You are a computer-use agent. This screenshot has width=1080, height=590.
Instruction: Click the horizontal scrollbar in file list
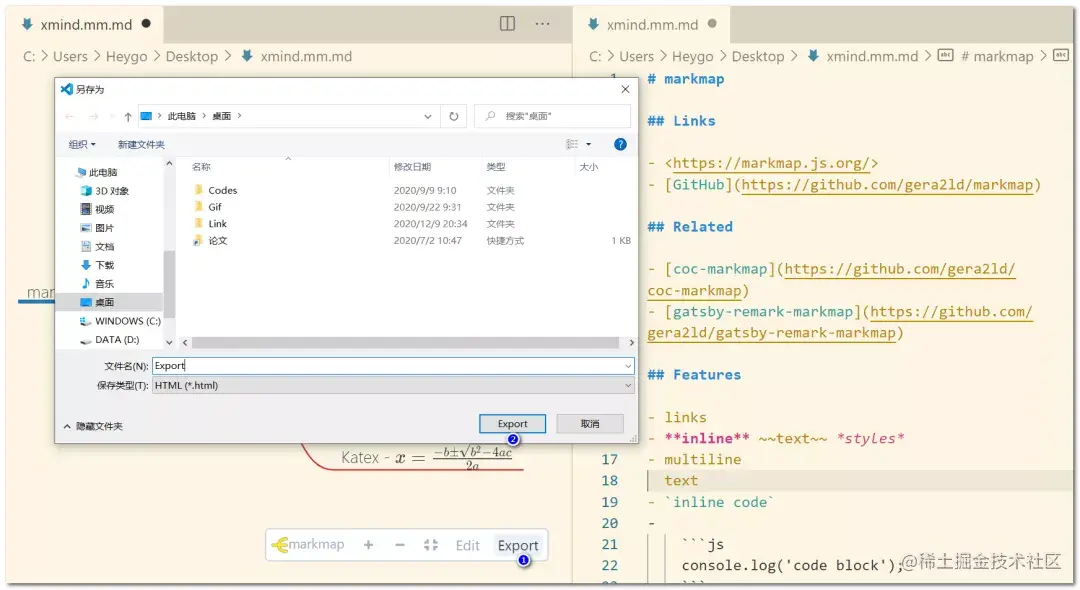coord(405,342)
